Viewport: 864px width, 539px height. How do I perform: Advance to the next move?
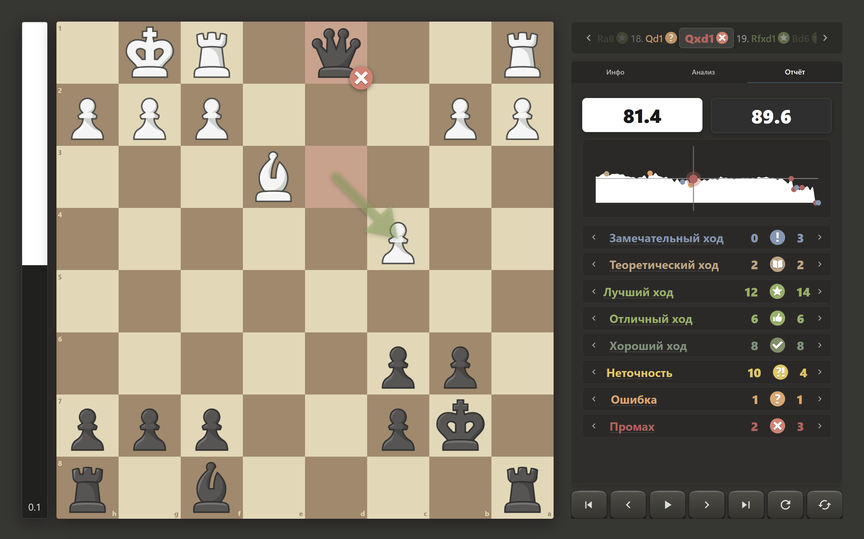(x=706, y=505)
